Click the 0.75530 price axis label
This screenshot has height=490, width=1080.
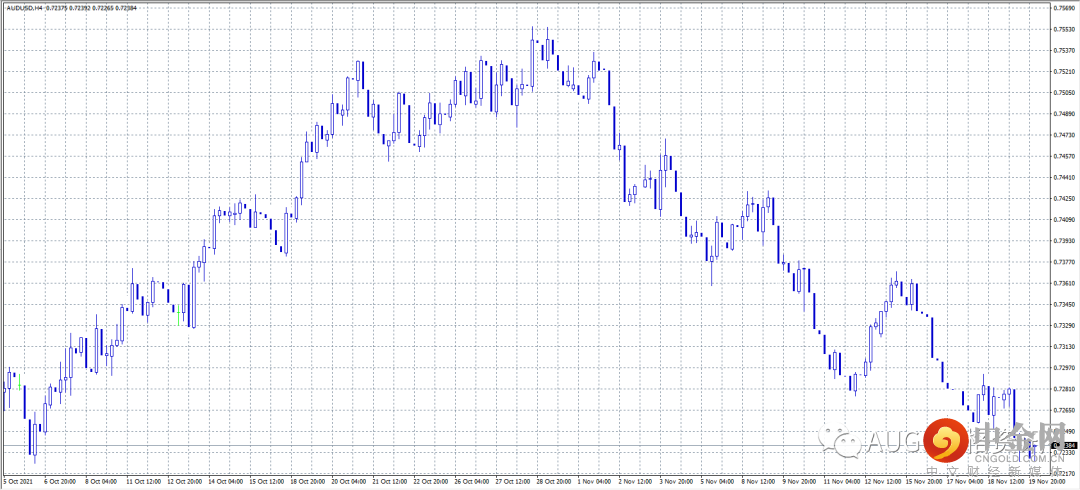[1065, 29]
